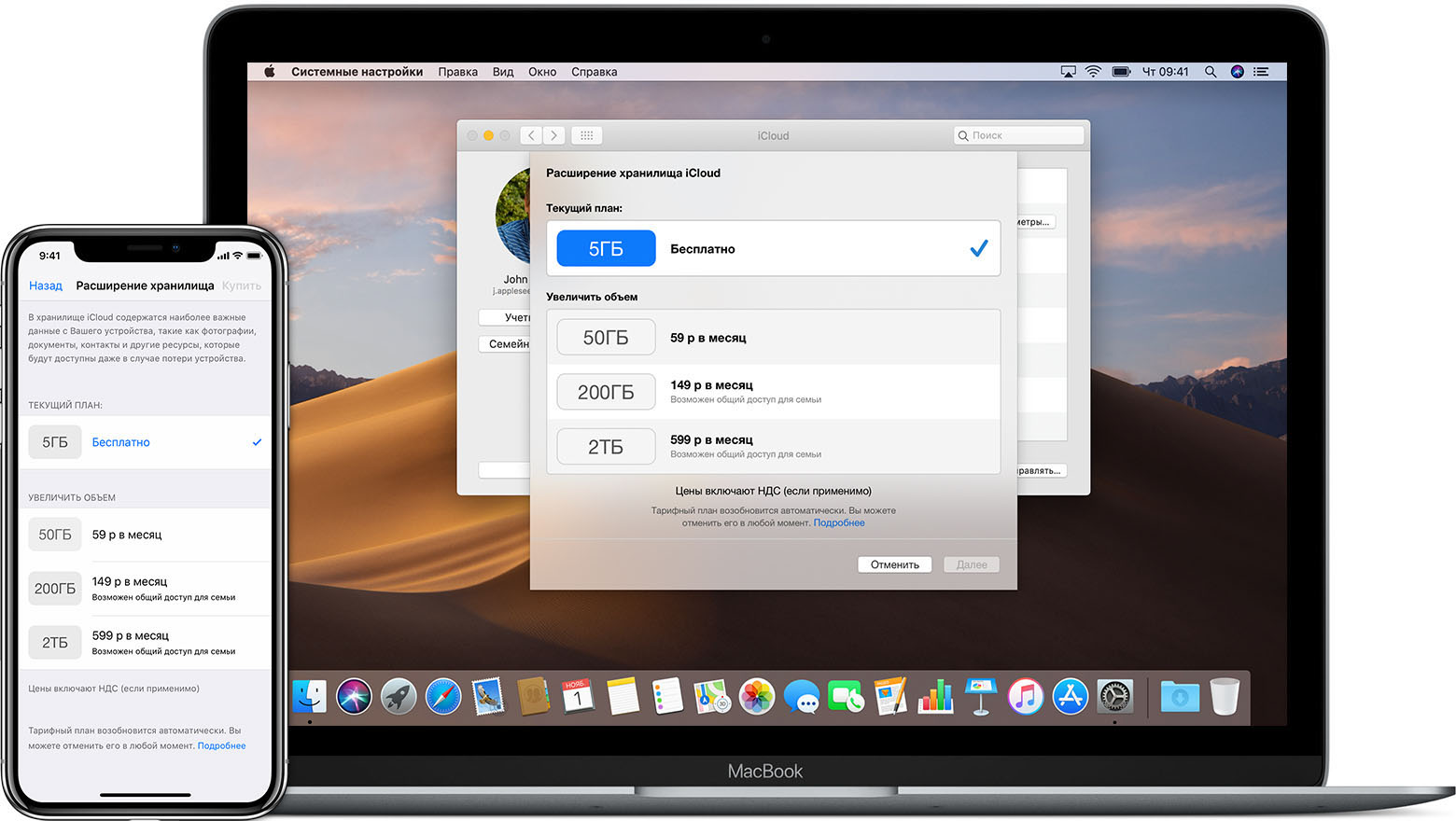Open Launchpad rocket icon in dock
Viewport: 1456px width, 821px height.
click(399, 697)
